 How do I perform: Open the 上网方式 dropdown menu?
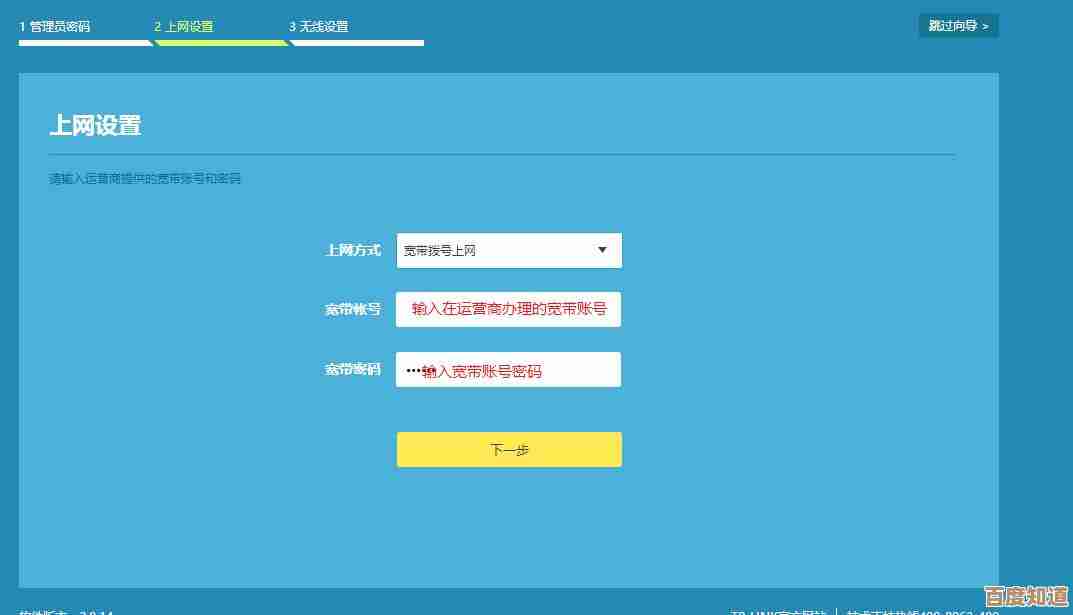pyautogui.click(x=509, y=250)
